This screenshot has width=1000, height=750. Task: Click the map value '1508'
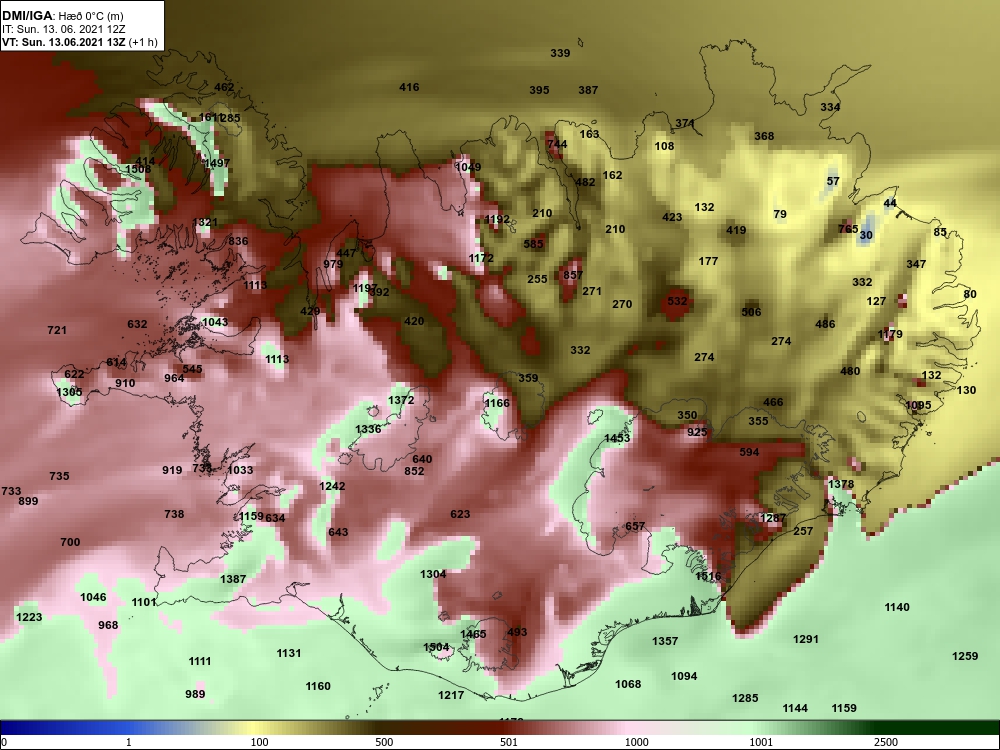[138, 170]
